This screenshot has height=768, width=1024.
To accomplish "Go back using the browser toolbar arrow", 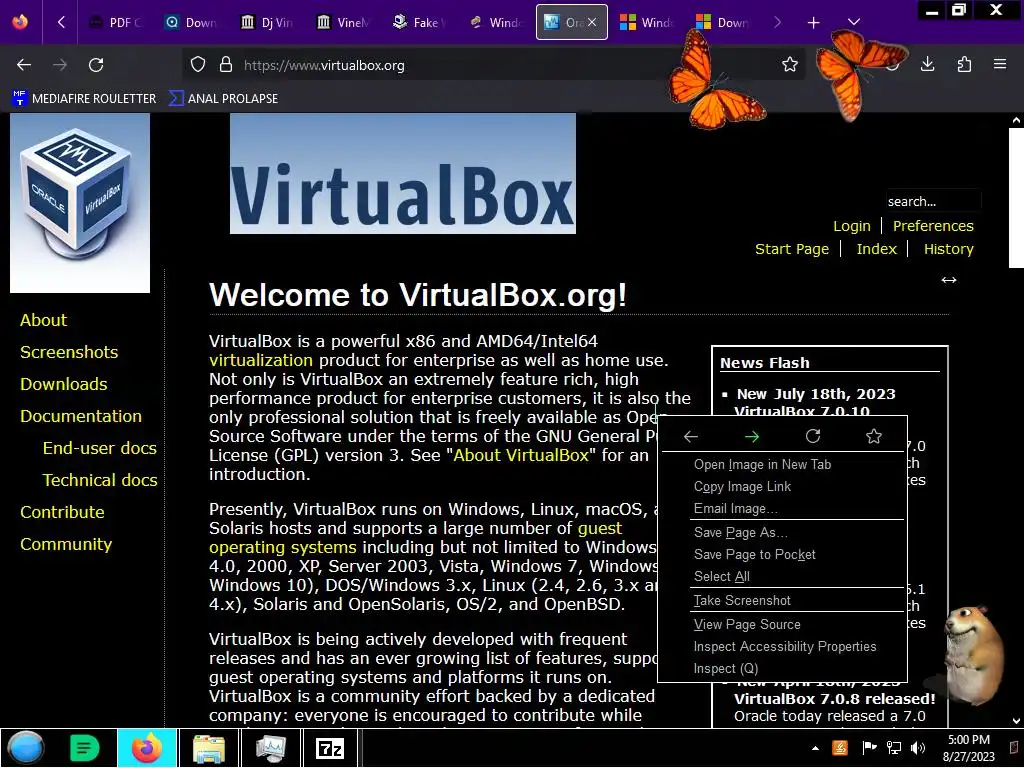I will 24,65.
